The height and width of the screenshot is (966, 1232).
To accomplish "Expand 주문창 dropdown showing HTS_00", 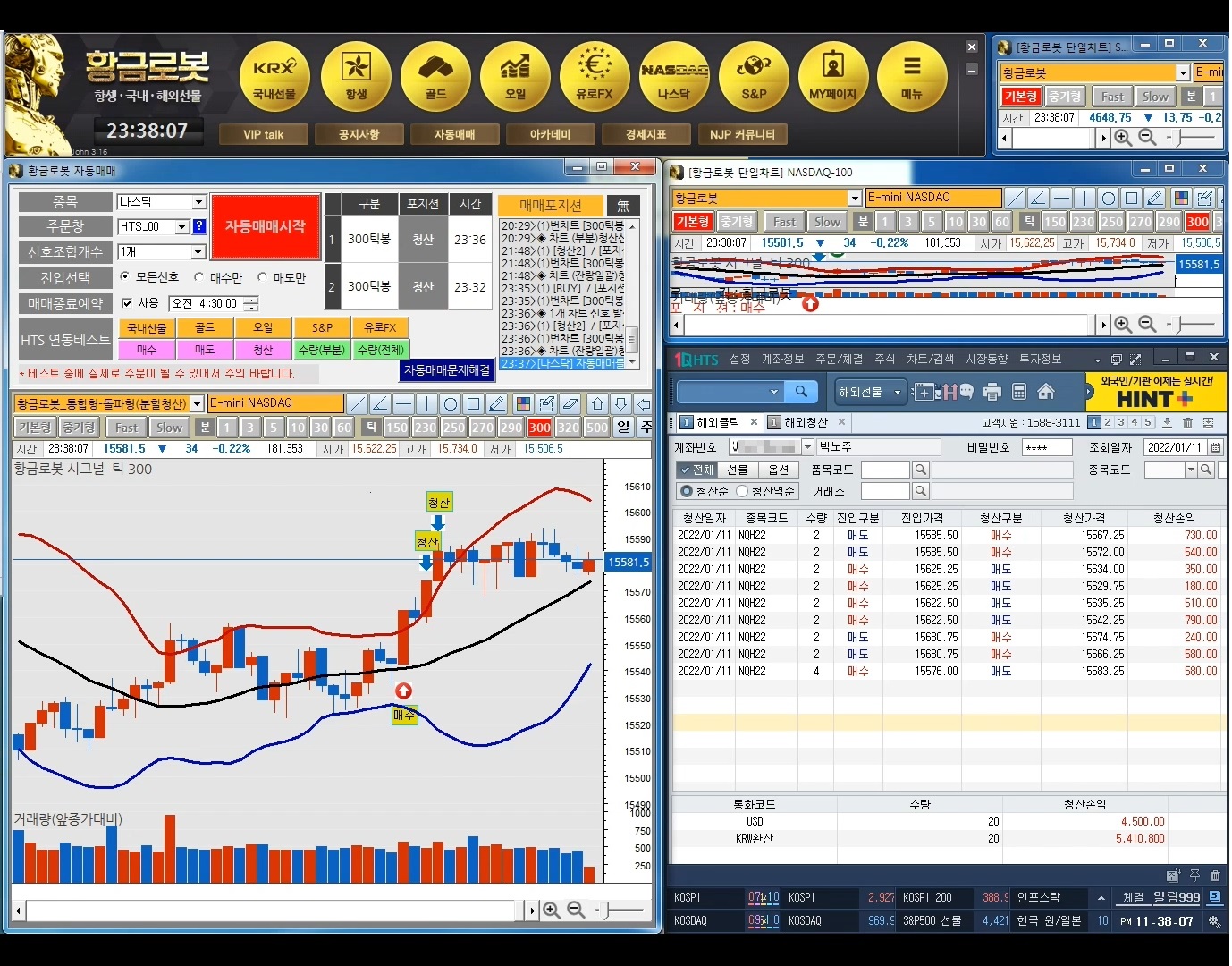I will coord(182,227).
